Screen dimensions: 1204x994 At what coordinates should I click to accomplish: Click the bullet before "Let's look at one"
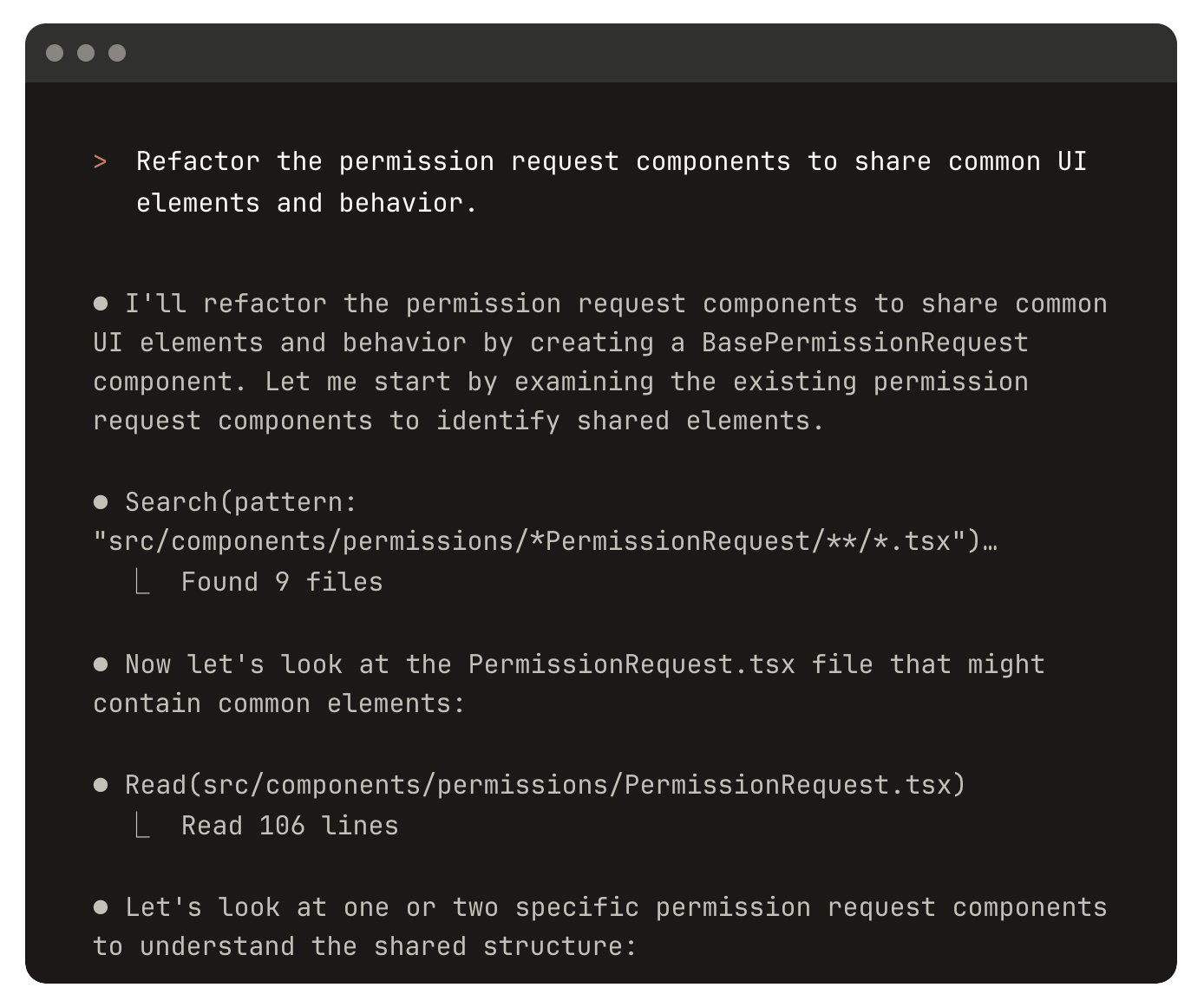tap(101, 907)
